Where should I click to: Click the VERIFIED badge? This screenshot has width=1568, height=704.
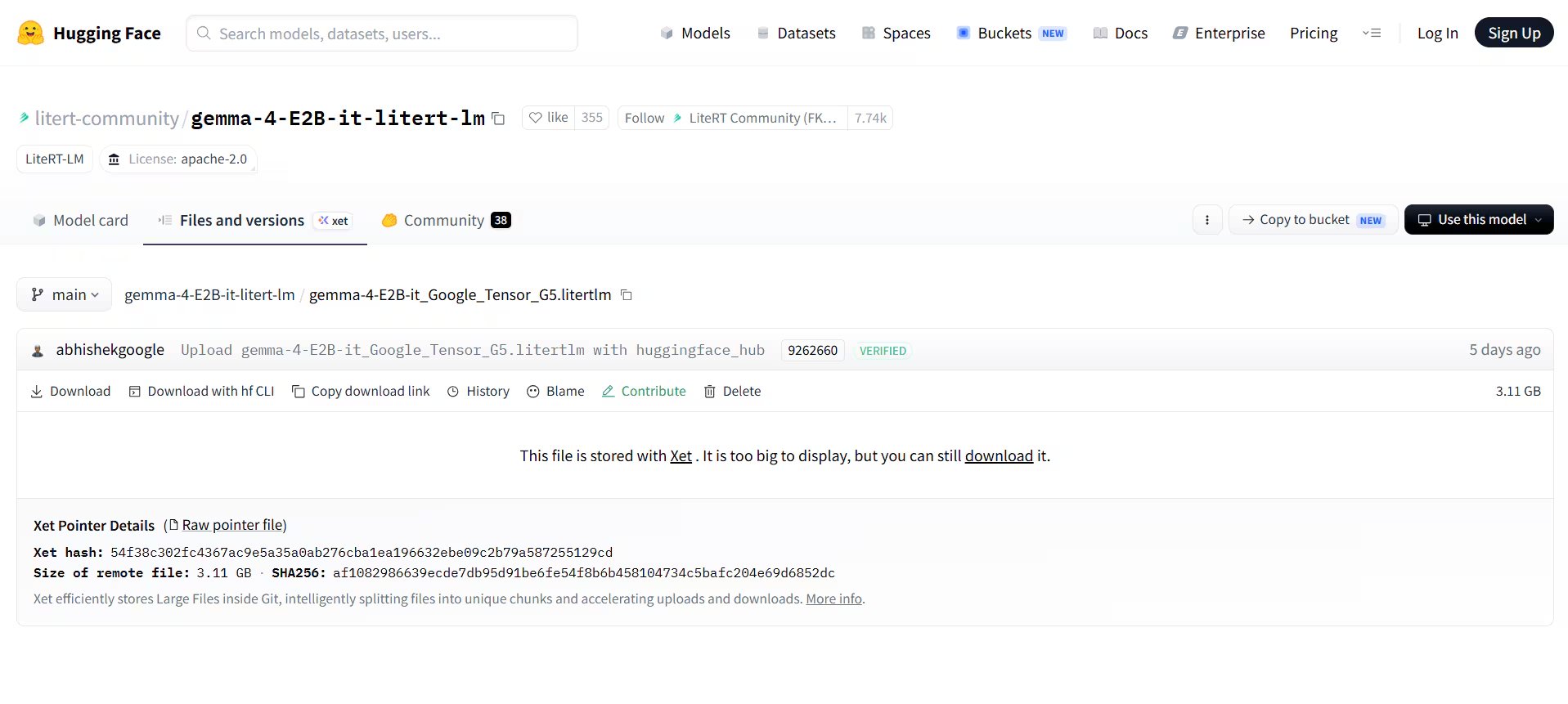[883, 351]
